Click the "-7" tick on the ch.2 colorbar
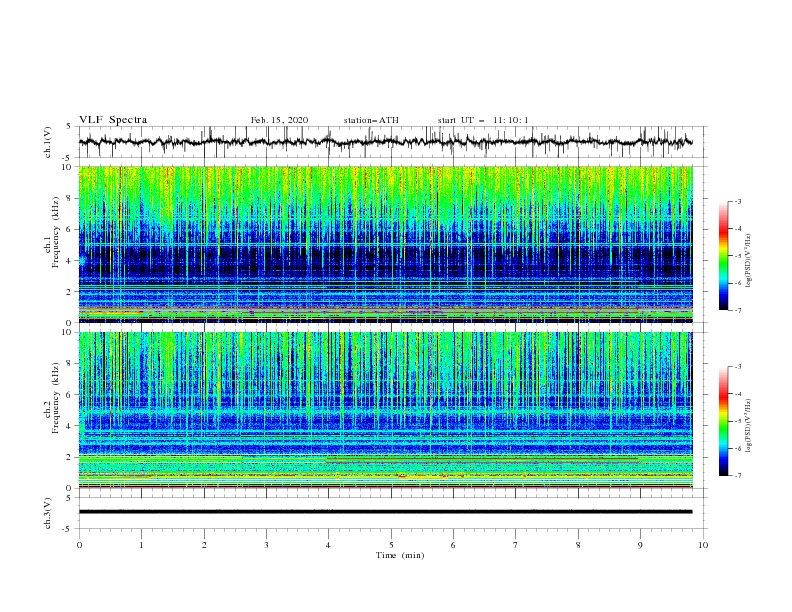The width and height of the screenshot is (792, 612). 737,476
